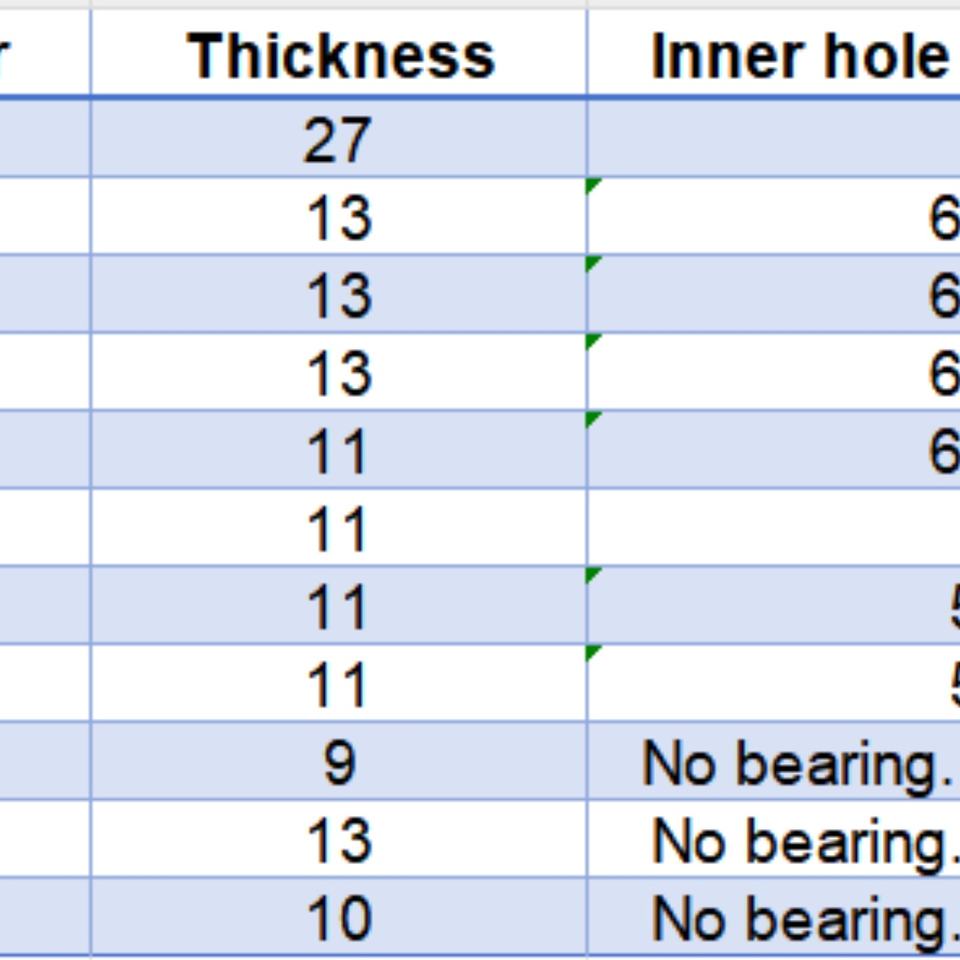Click the first 11 in the Thickness column
This screenshot has height=960, width=960.
(x=338, y=451)
